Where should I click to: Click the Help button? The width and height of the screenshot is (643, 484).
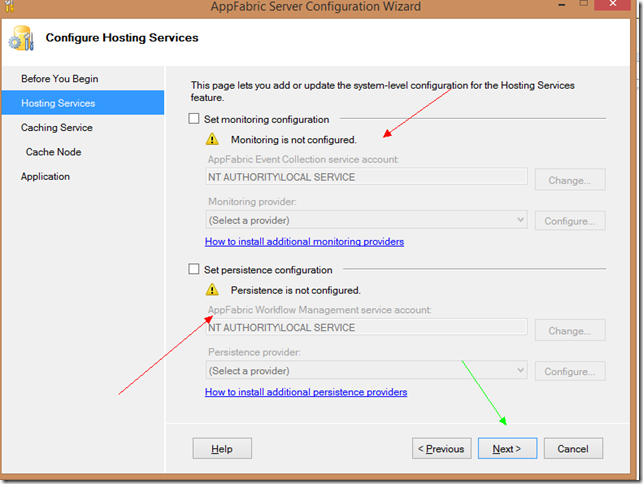[x=222, y=448]
